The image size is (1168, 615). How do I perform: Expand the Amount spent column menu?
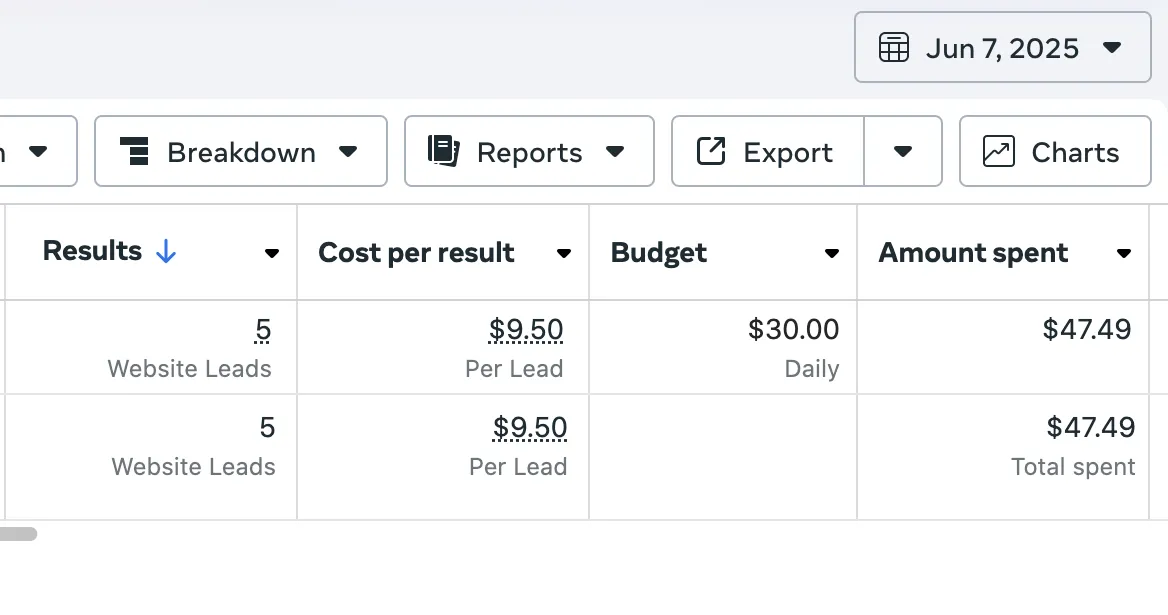tap(1124, 254)
